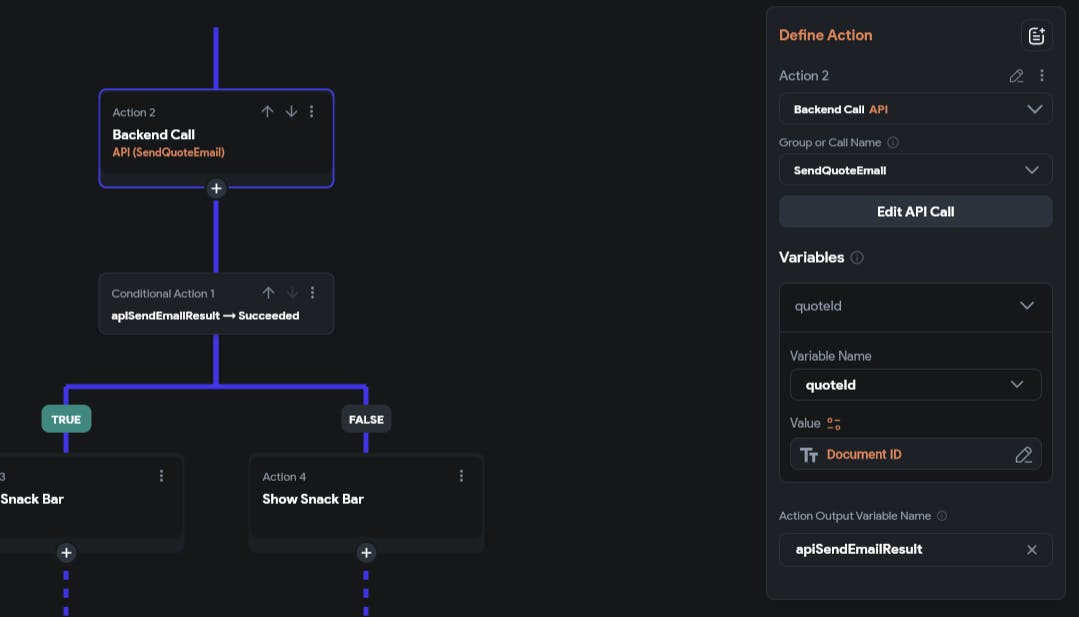Image resolution: width=1079 pixels, height=617 pixels.
Task: Open Conditional Action 1 three-dot menu
Action: click(312, 293)
